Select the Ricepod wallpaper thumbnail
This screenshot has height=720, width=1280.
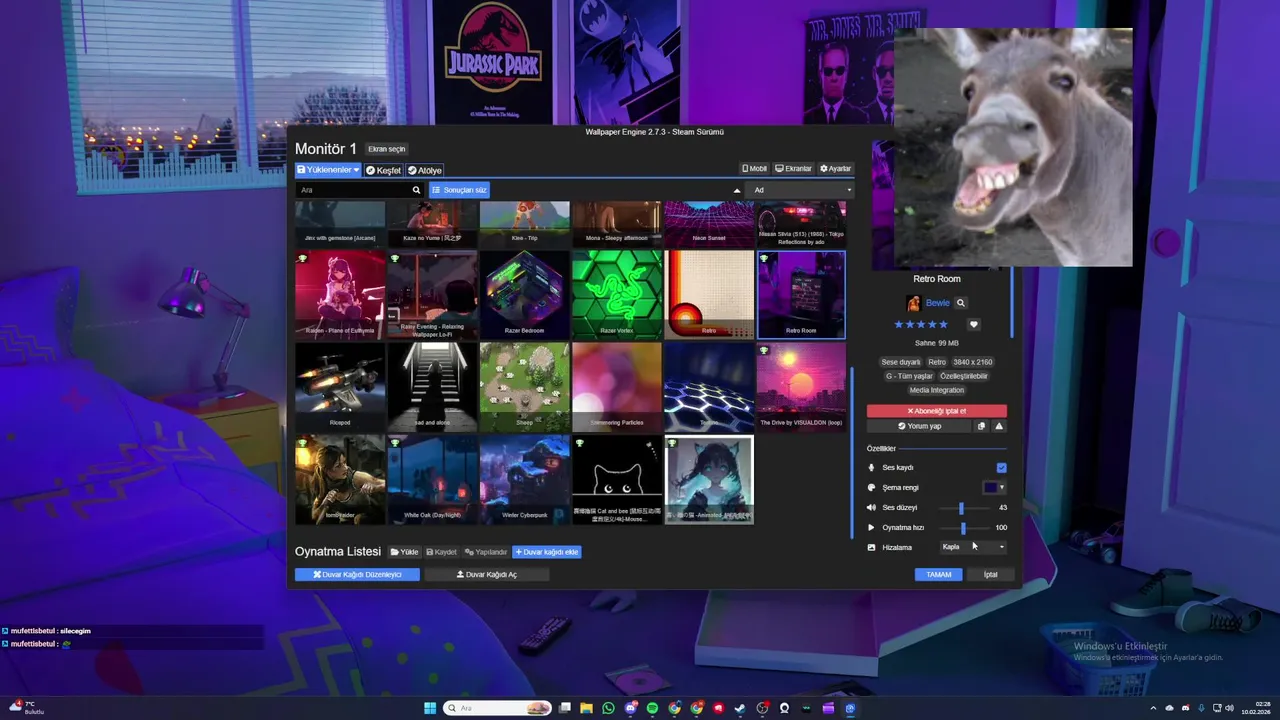[x=340, y=386]
